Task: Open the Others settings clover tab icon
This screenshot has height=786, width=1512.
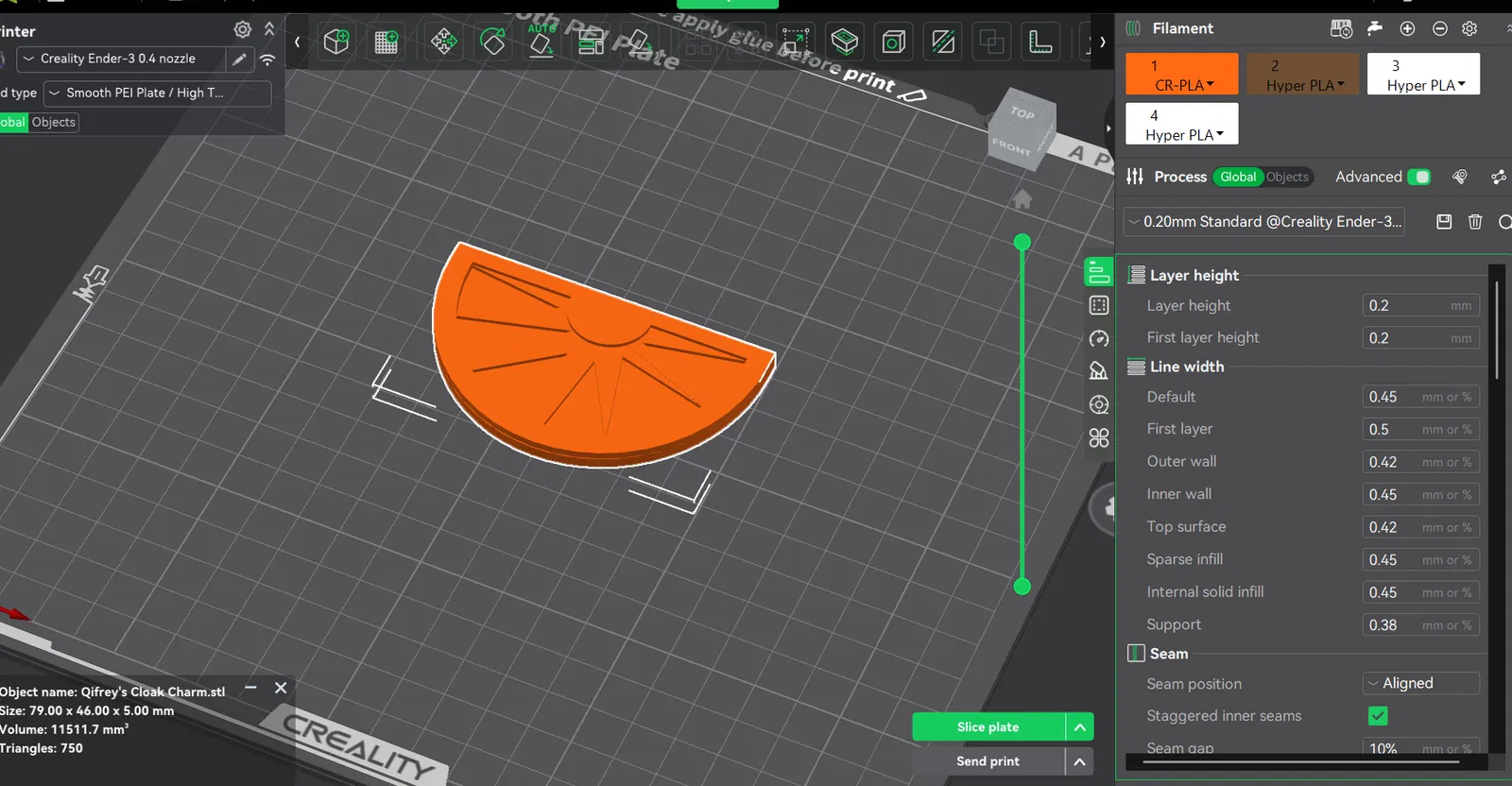Action: [1098, 437]
